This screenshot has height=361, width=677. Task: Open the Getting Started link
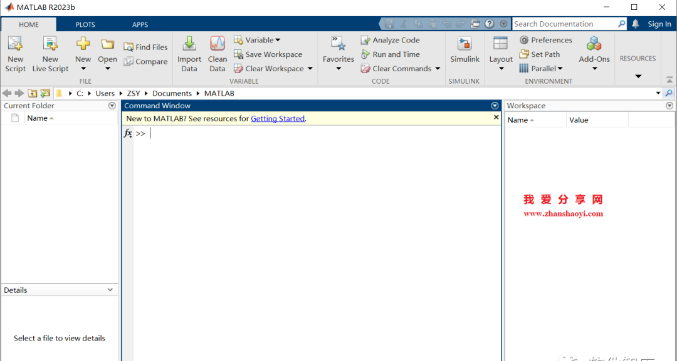tap(278, 118)
